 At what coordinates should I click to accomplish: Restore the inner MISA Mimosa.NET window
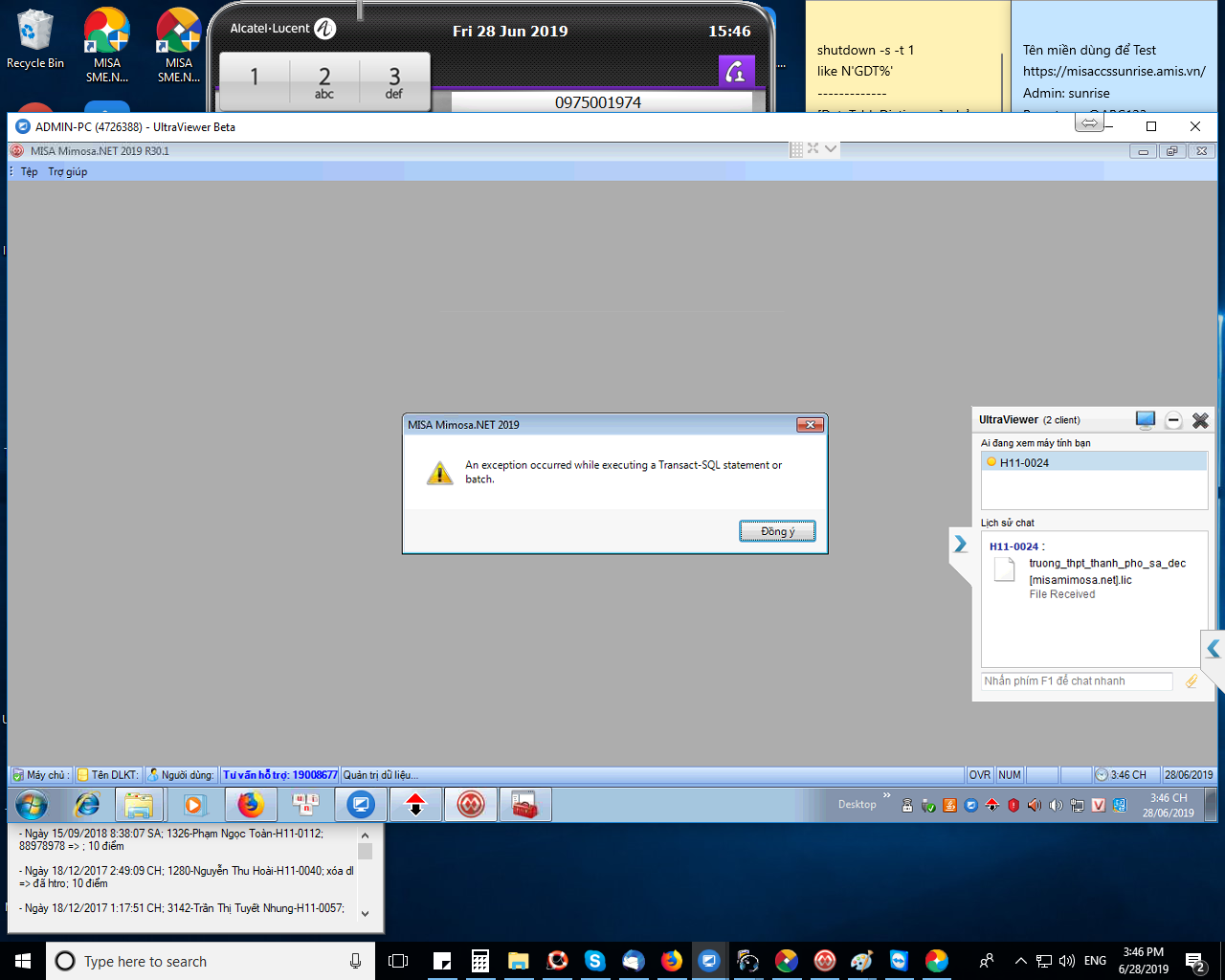coord(1172,151)
